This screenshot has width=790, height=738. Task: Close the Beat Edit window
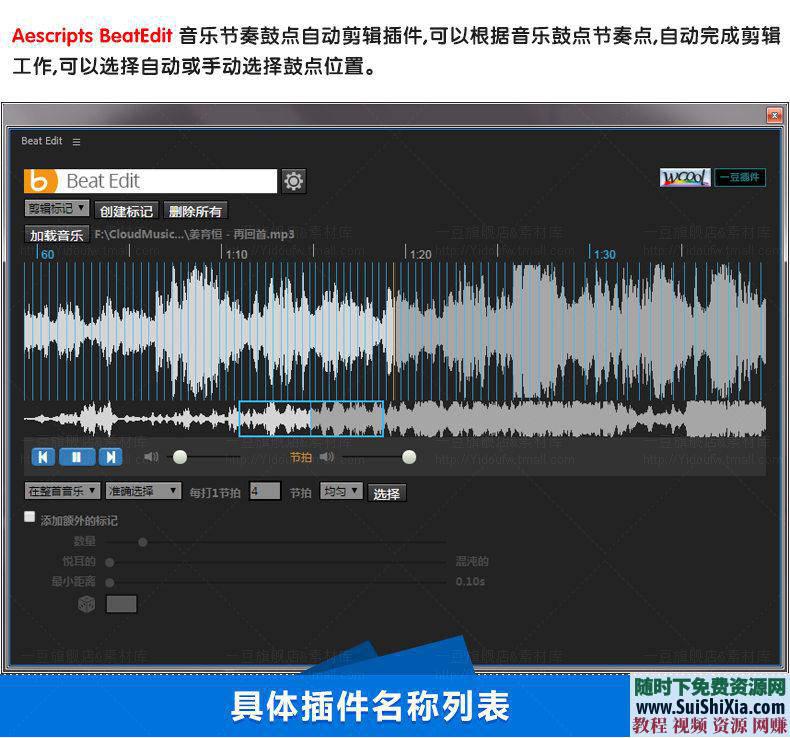click(773, 115)
